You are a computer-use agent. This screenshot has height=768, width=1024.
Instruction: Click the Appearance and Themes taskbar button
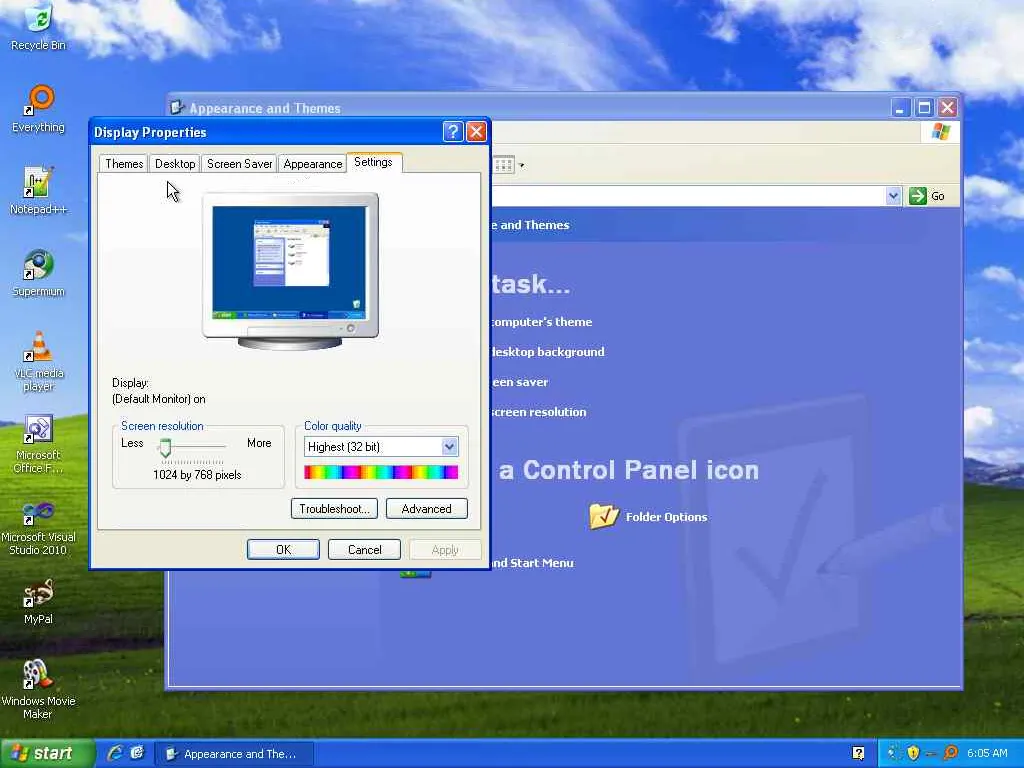234,754
